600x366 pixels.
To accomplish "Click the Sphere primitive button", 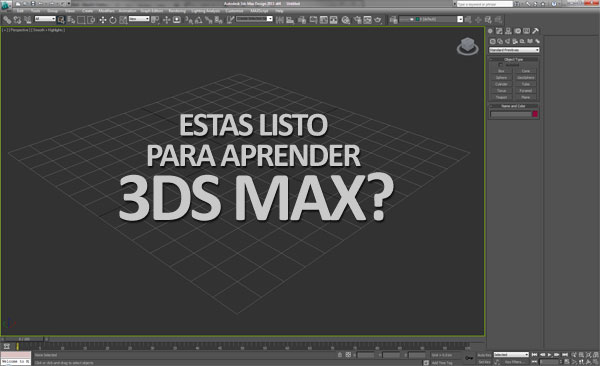I will coord(501,78).
